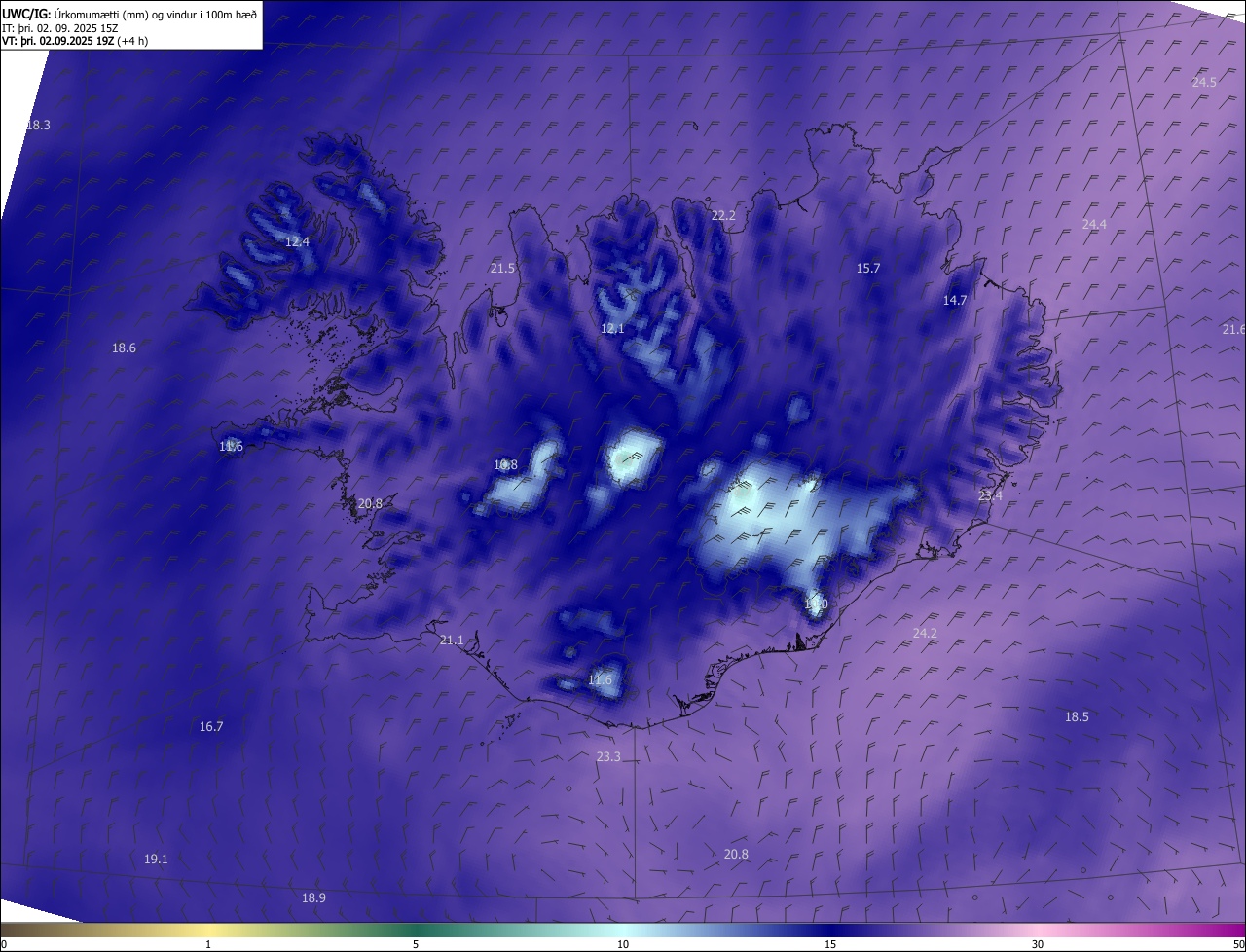Viewport: 1246px width, 952px height.
Task: Click the VT valid time line 19Z
Action: 75,41
